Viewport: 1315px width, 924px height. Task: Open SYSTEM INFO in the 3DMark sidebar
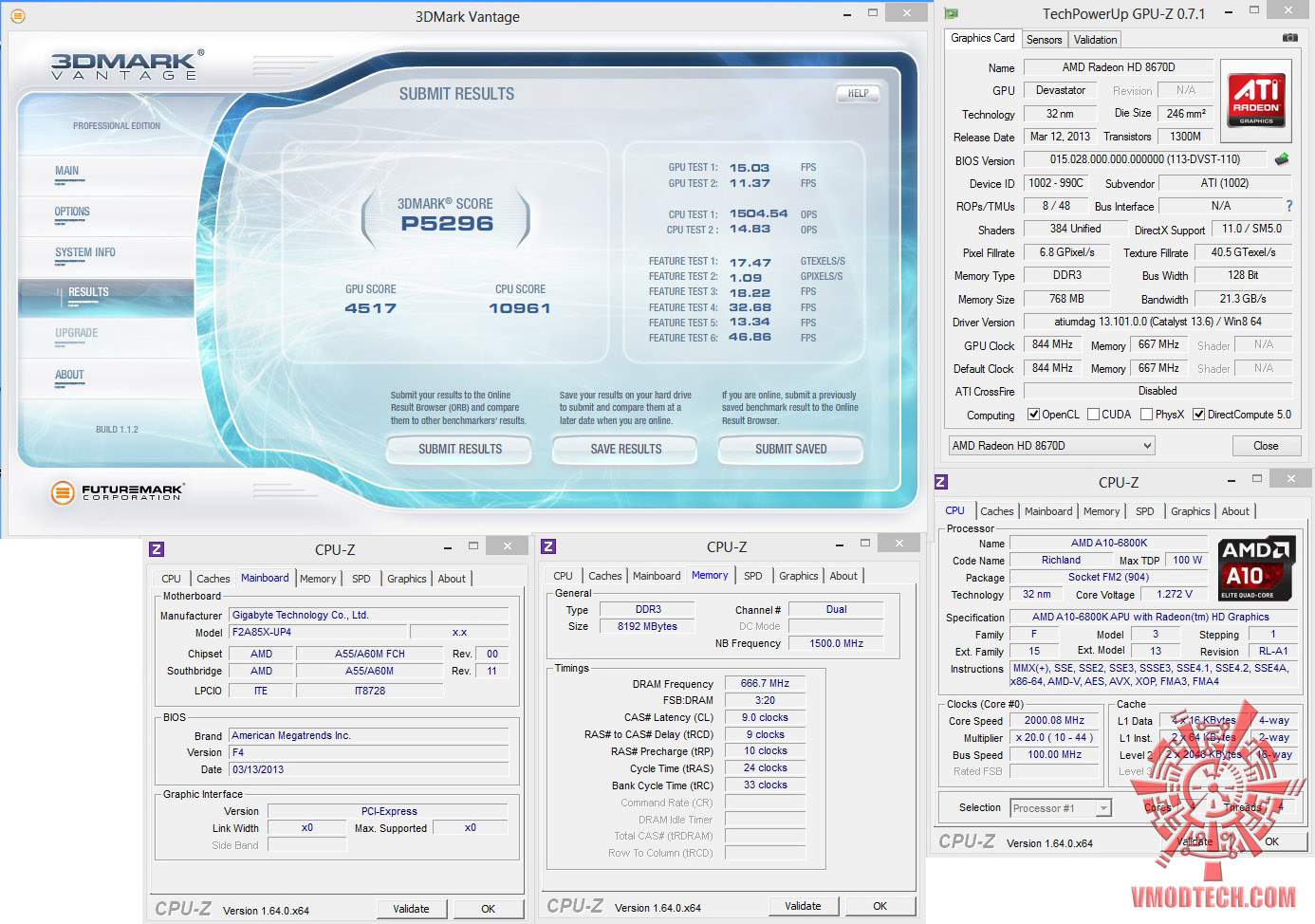click(85, 253)
